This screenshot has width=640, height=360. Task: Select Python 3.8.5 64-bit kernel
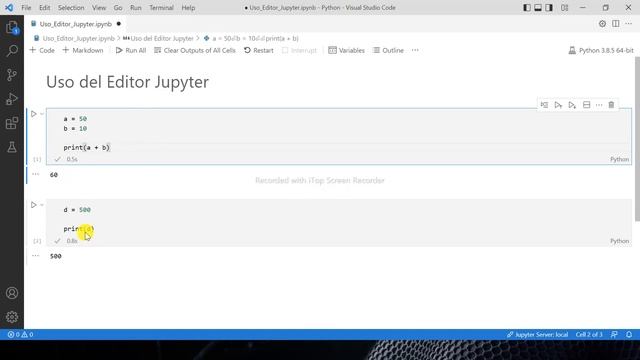point(601,50)
